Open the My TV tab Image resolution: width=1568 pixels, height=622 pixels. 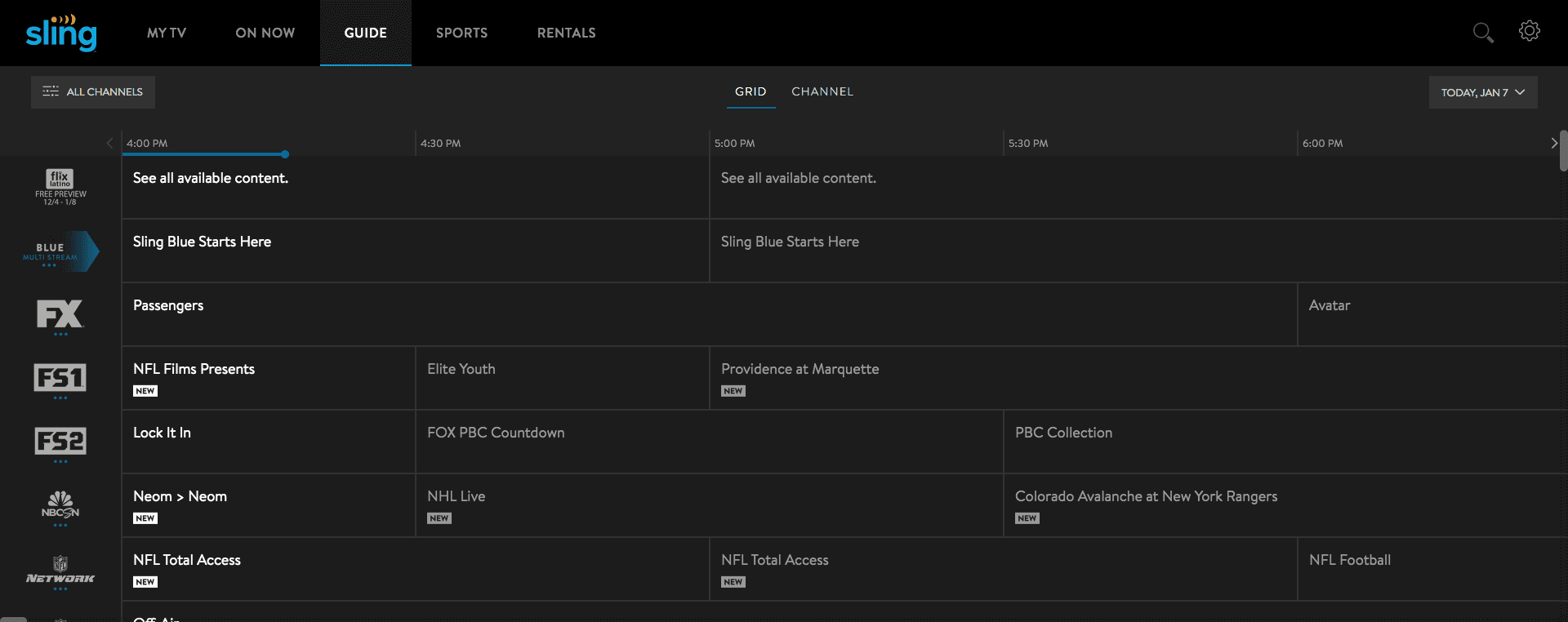[x=167, y=33]
